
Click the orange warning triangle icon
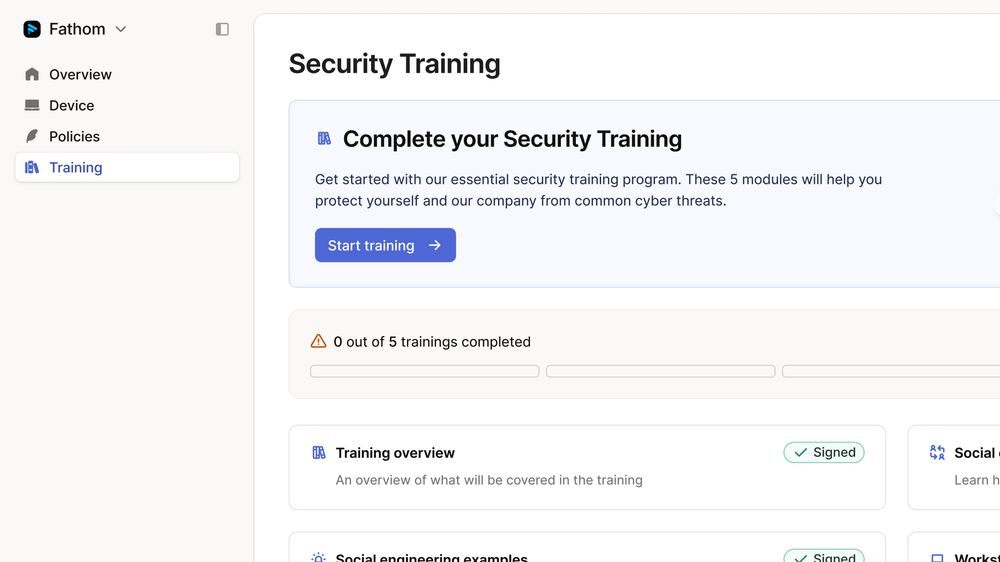[318, 341]
